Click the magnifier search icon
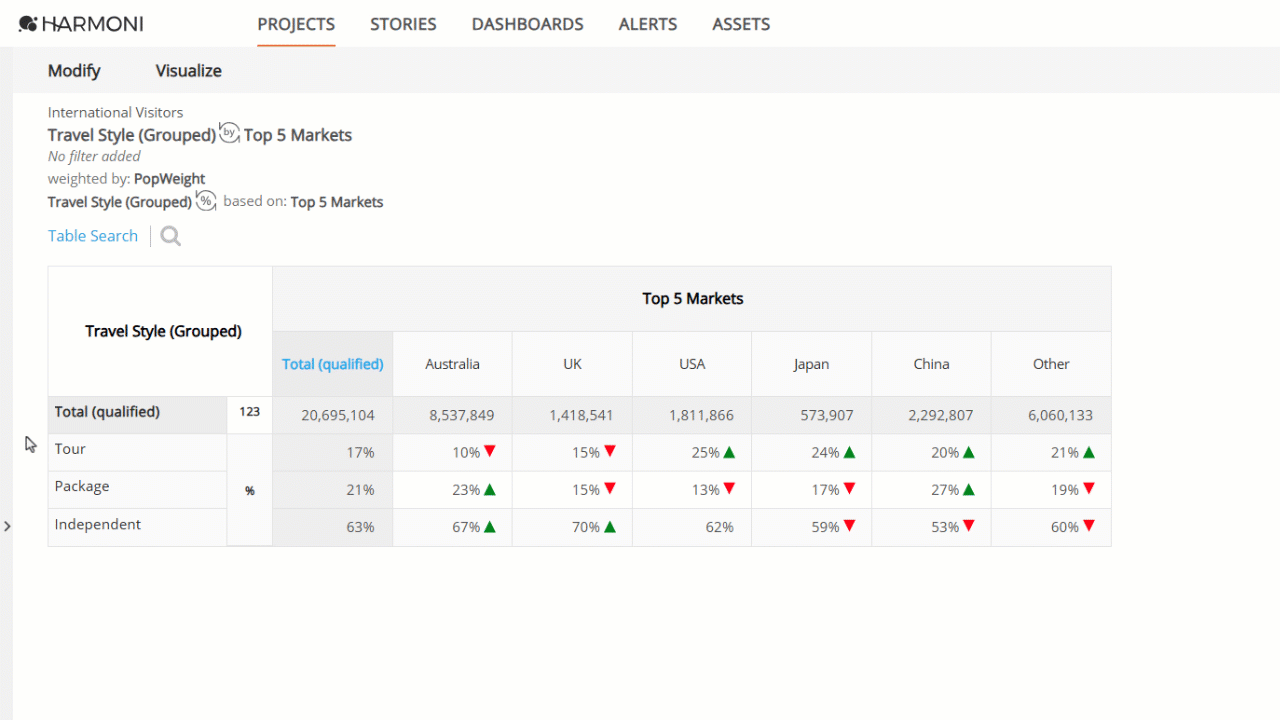 [171, 236]
